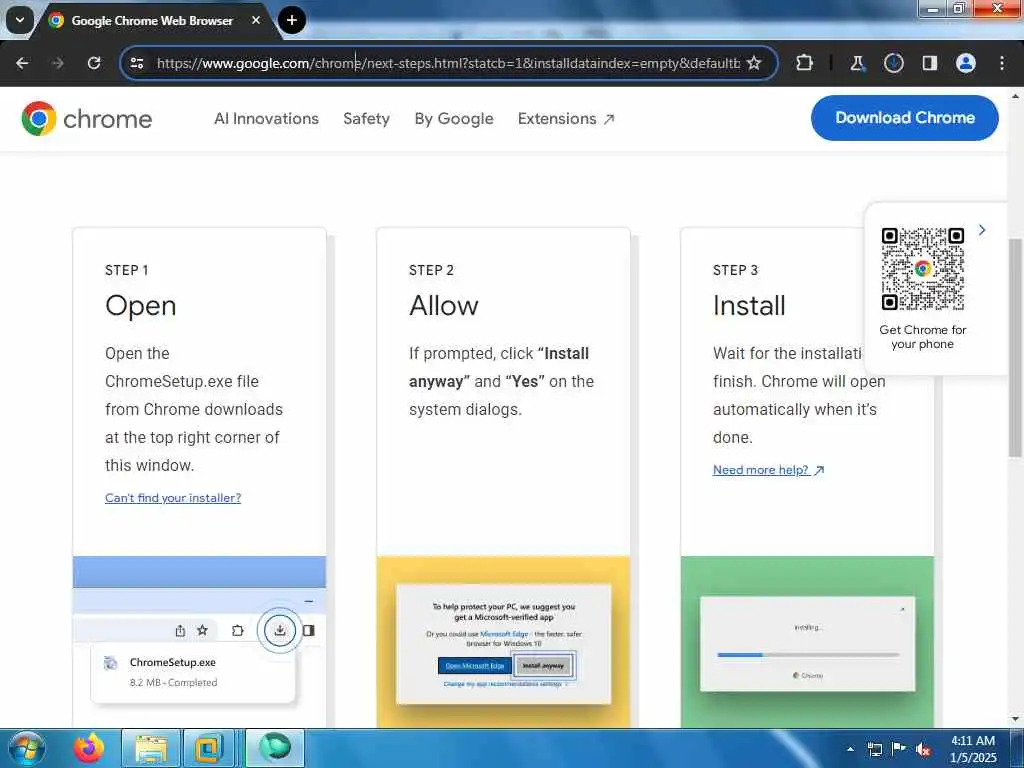This screenshot has height=768, width=1024.
Task: Click the "Can't find your installer?" link
Action: (173, 498)
